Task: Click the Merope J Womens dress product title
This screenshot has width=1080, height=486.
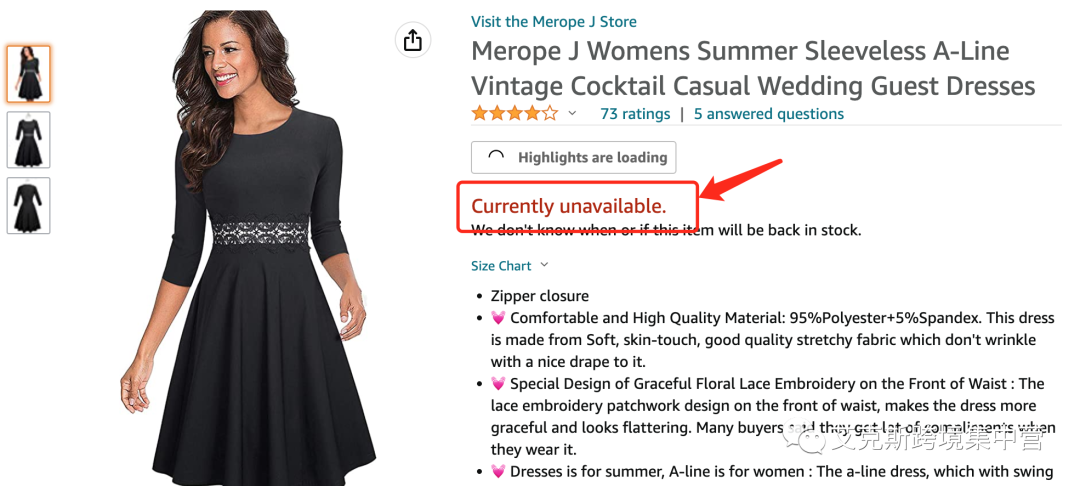Action: (x=752, y=68)
